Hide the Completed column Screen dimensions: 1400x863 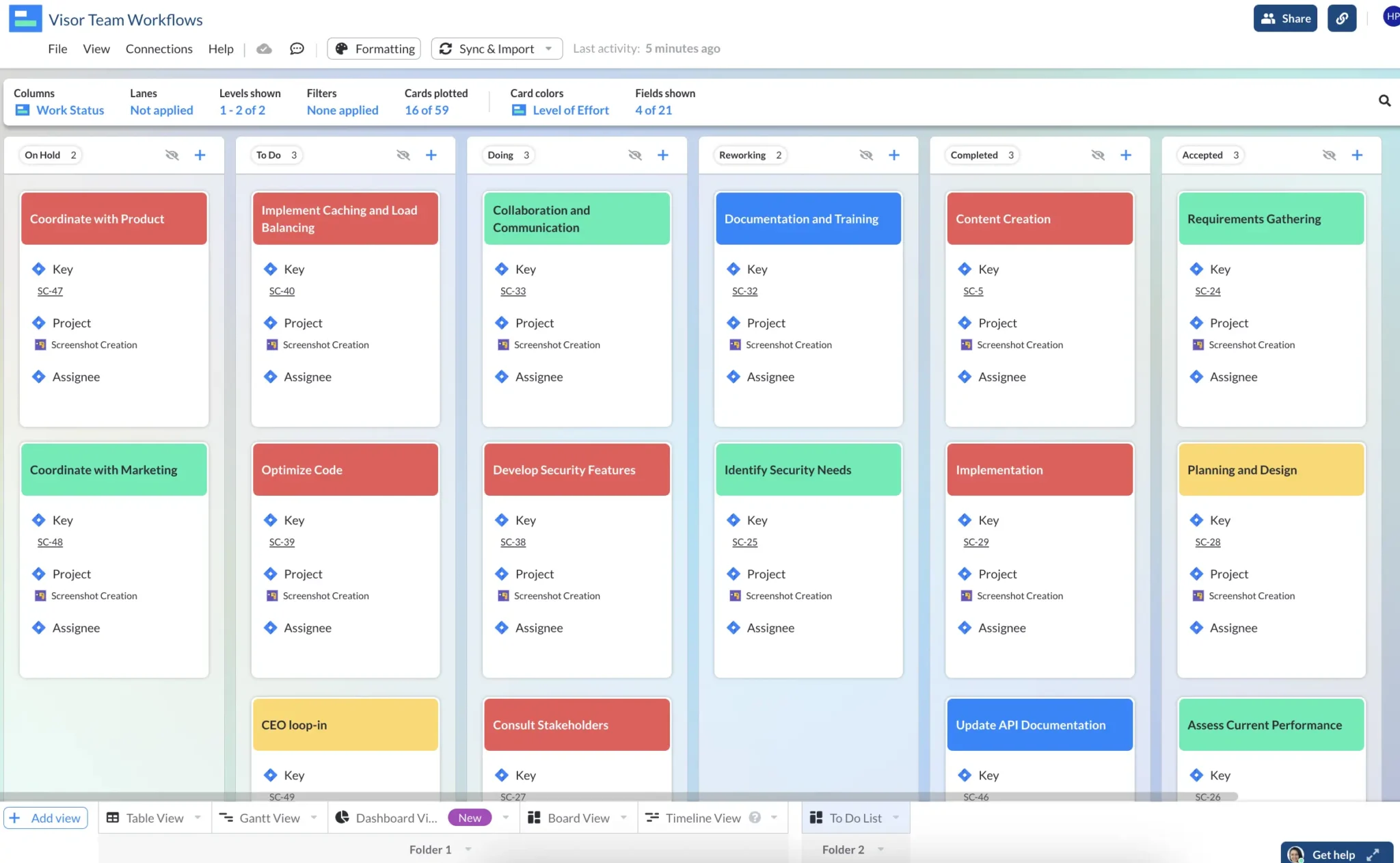tap(1098, 155)
